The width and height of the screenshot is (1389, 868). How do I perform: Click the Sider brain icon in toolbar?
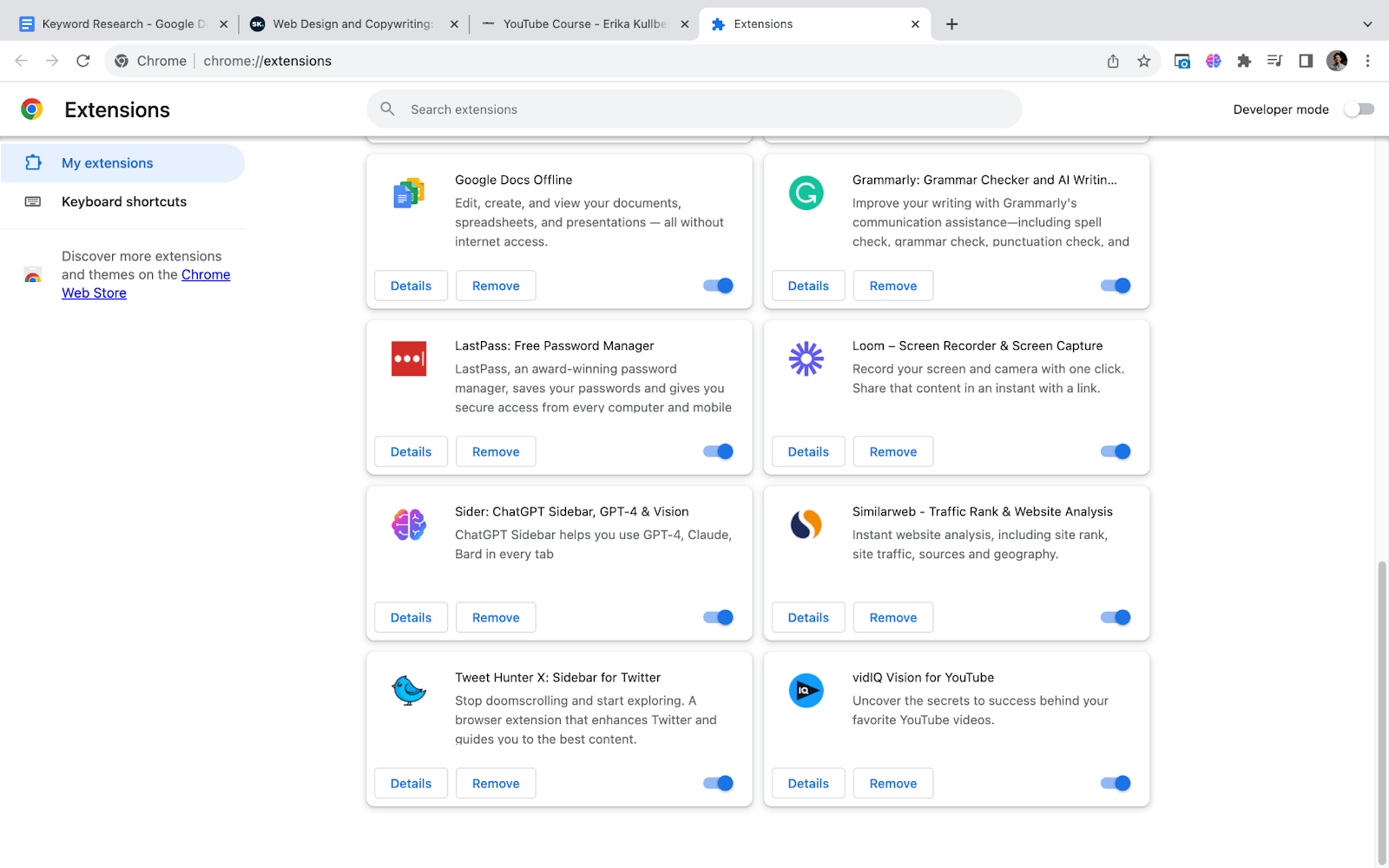tap(1213, 61)
